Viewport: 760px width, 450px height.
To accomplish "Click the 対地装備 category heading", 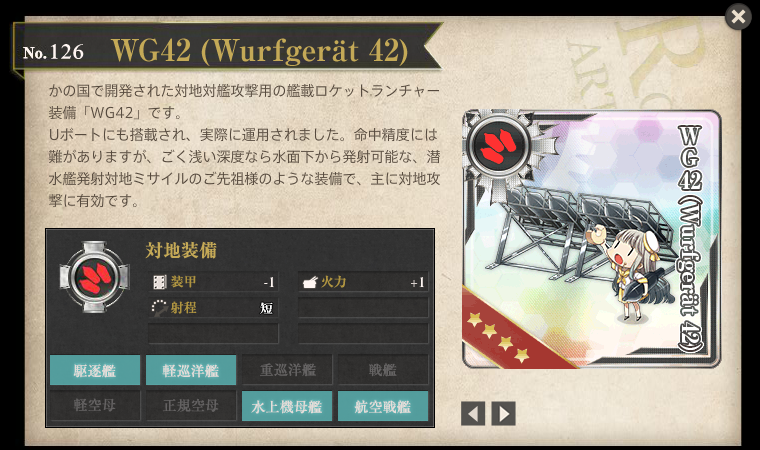I will [x=181, y=250].
